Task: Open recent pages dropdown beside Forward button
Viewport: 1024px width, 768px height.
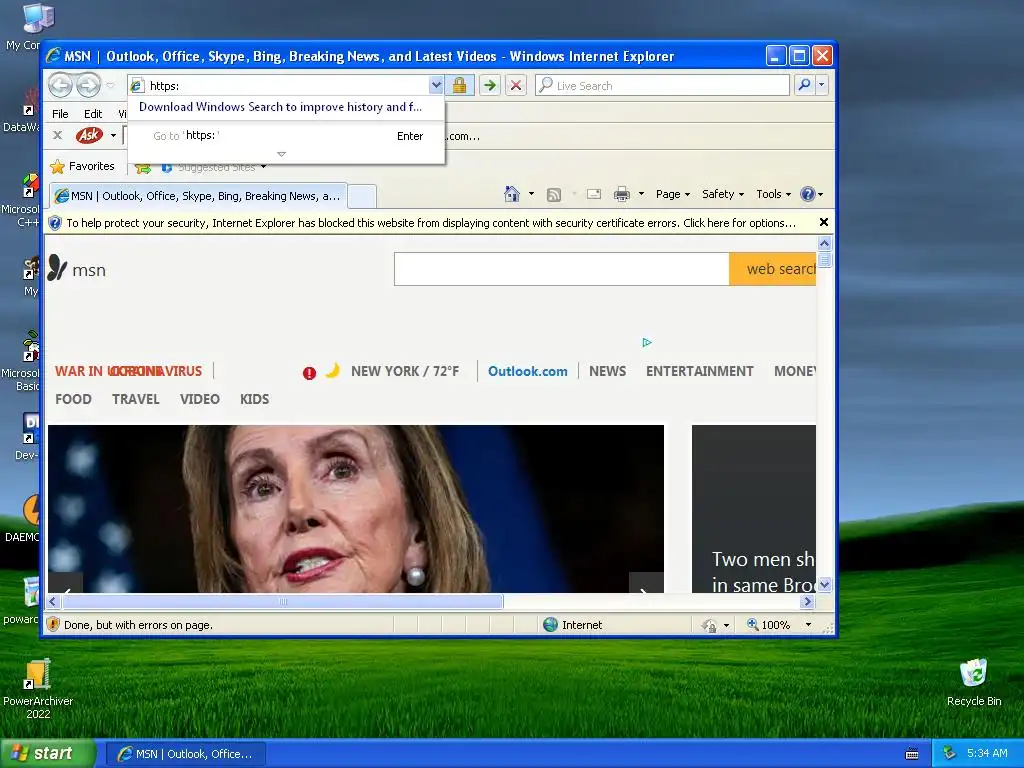Action: click(110, 86)
